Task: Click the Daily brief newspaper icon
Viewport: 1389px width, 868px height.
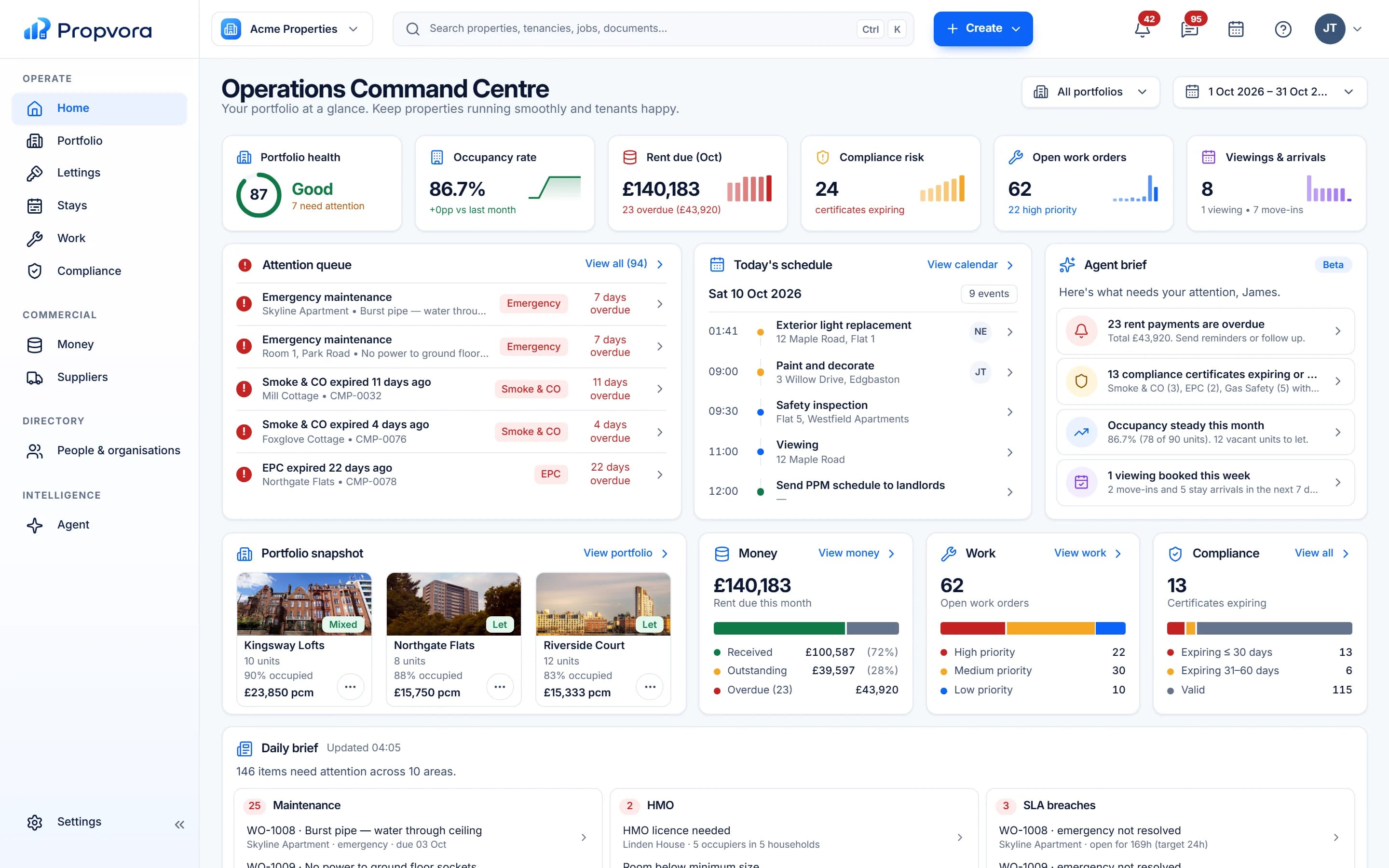Action: coord(245,748)
